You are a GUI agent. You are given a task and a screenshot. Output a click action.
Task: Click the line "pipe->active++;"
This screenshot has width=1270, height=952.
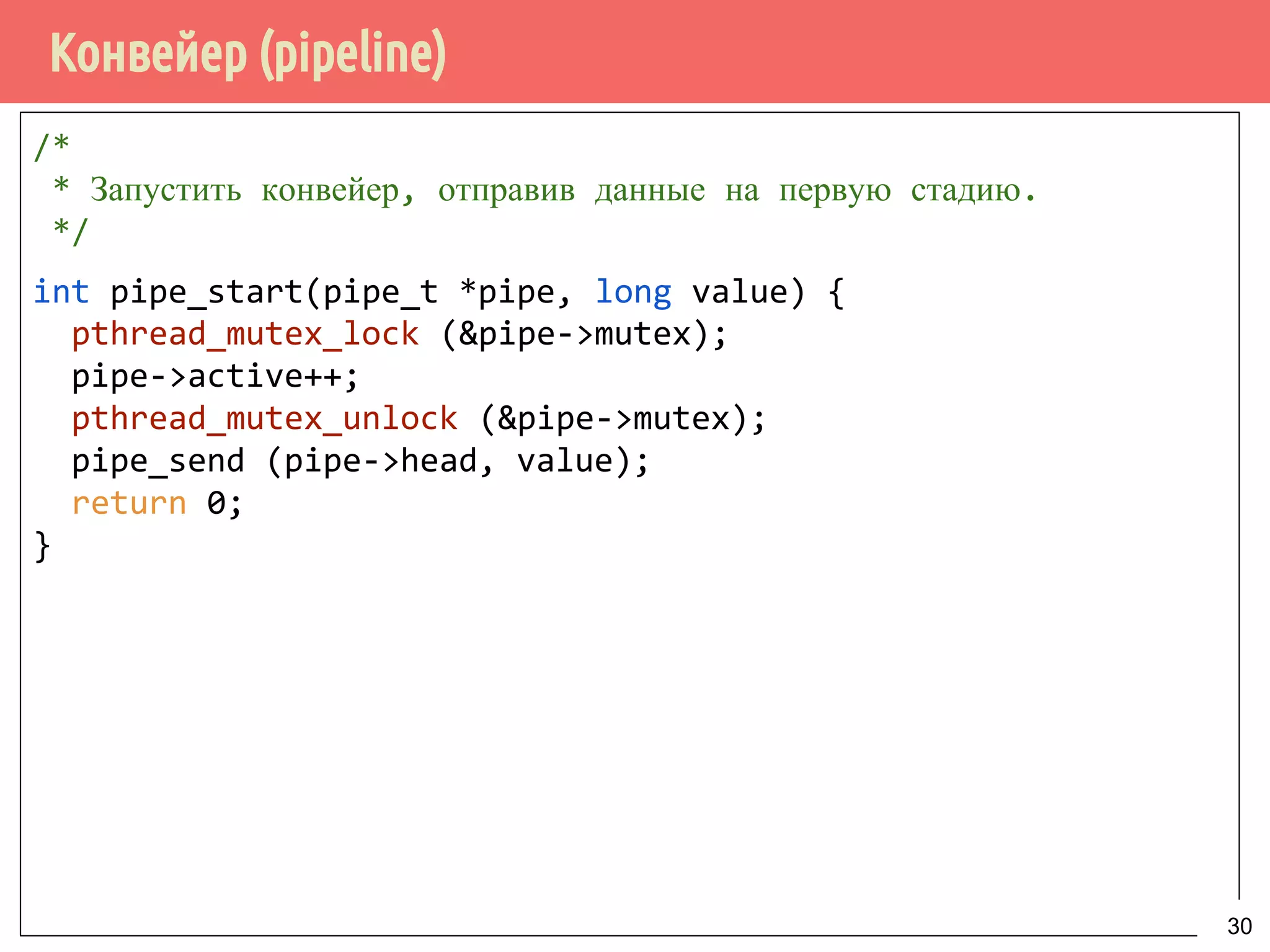pyautogui.click(x=215, y=377)
